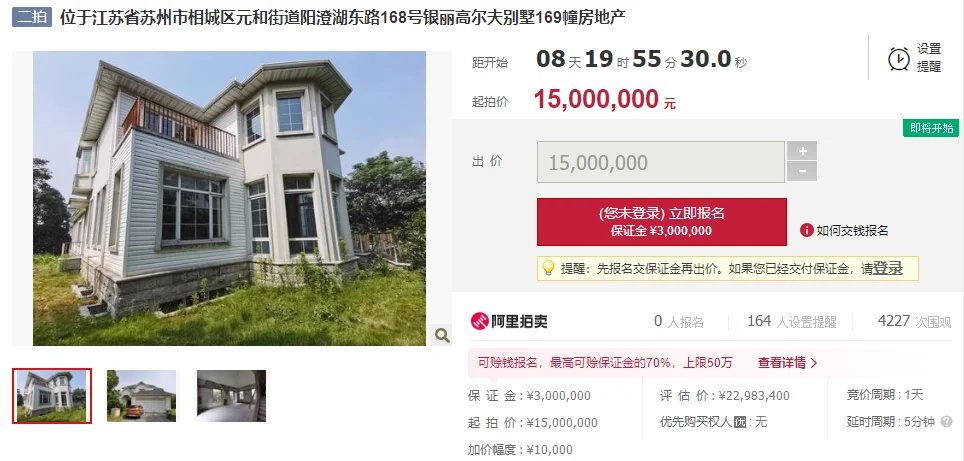
Task: Open the 登录 login link
Action: [x=888, y=268]
